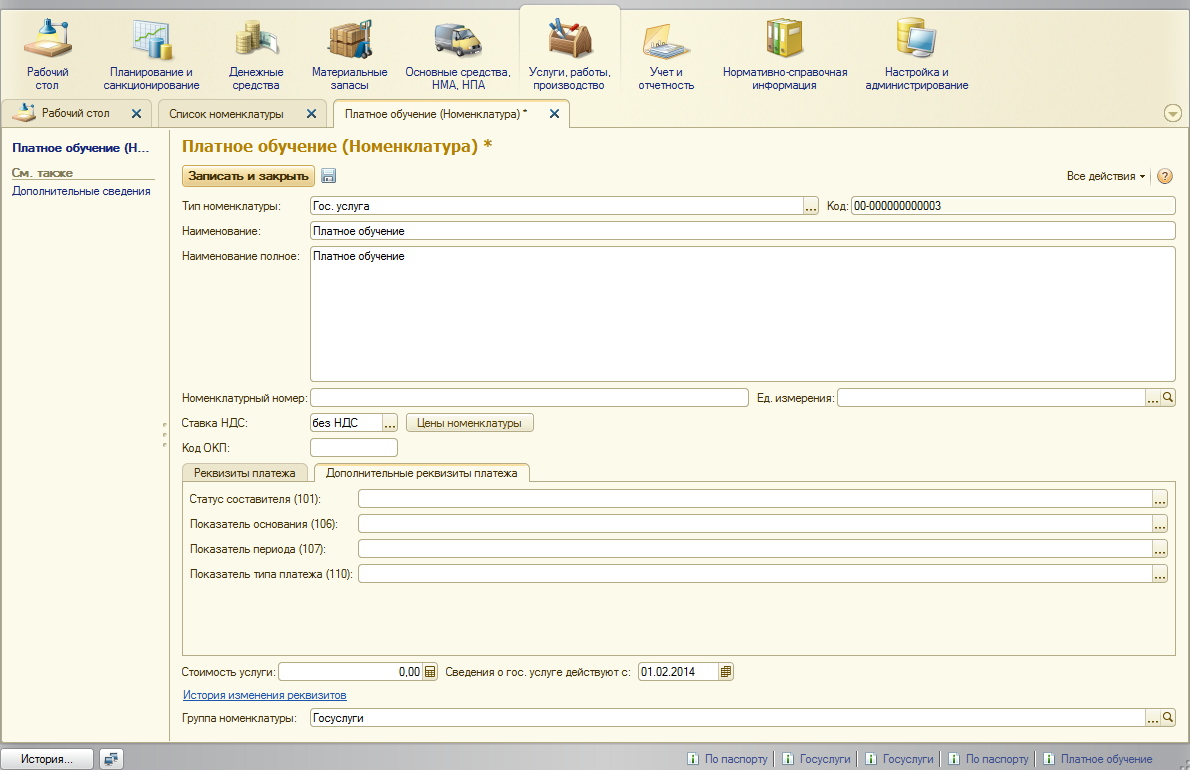Click the Записать и закрыть button
The image size is (1190, 770).
(x=248, y=176)
